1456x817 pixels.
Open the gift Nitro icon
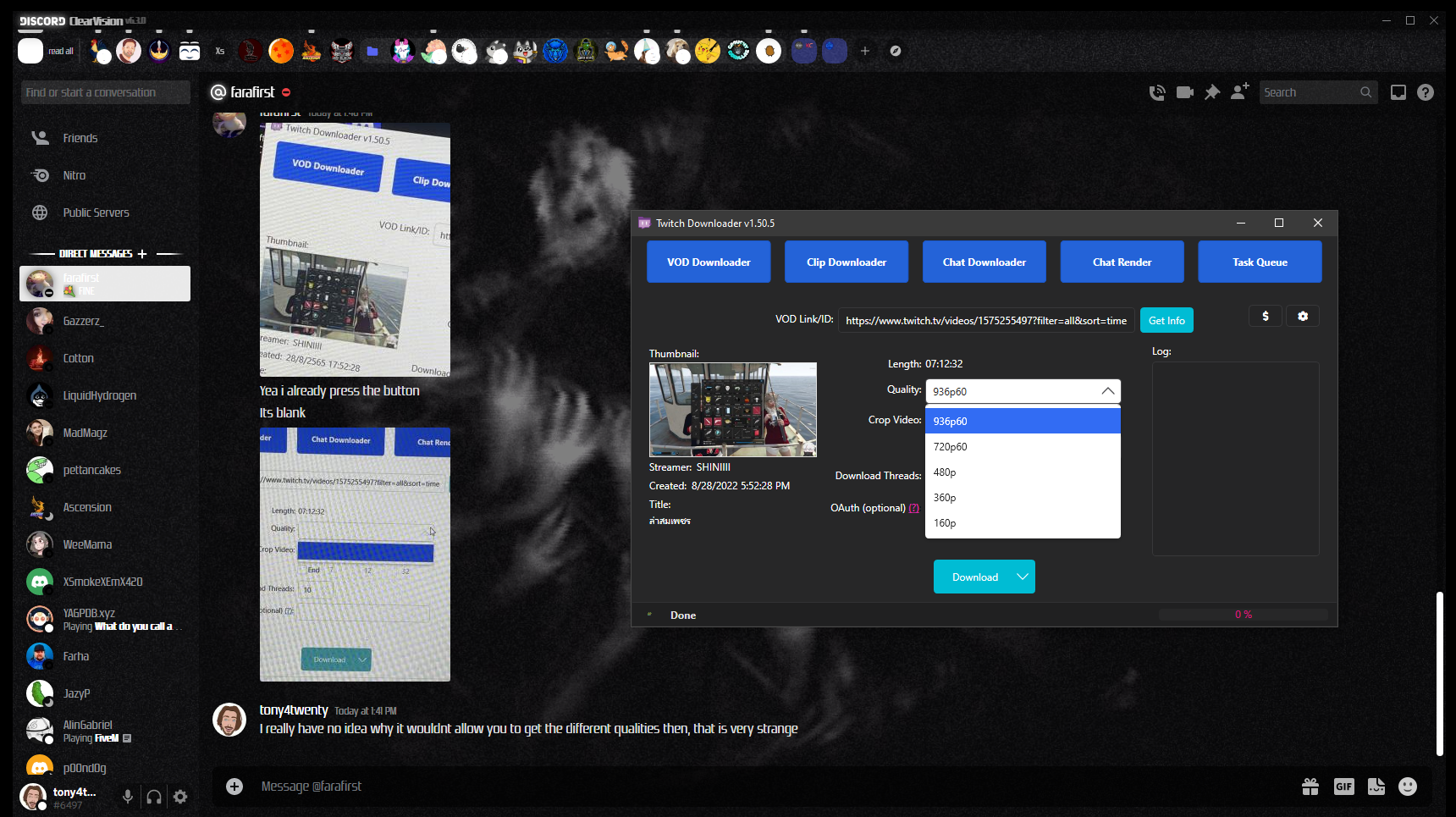click(1310, 787)
